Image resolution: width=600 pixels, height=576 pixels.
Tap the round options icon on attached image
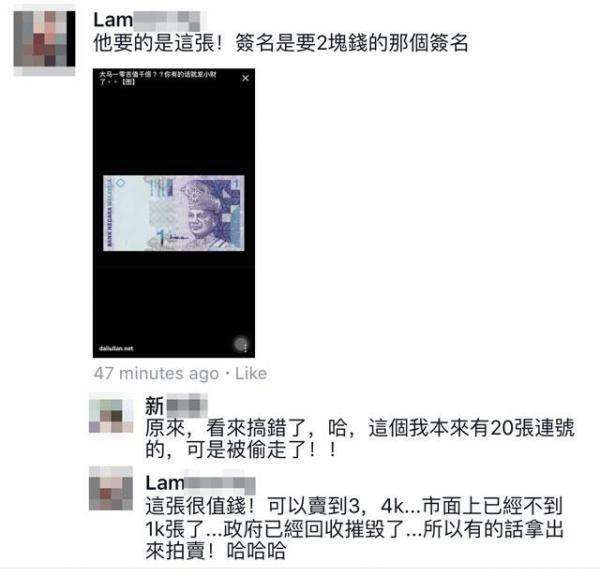pos(241,344)
